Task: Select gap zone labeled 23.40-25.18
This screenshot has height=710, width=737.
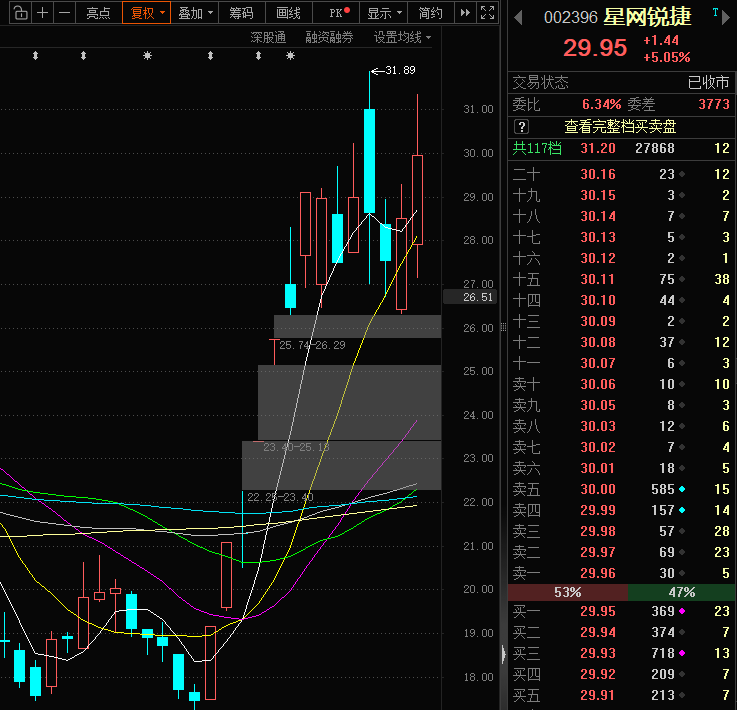Action: pos(349,402)
